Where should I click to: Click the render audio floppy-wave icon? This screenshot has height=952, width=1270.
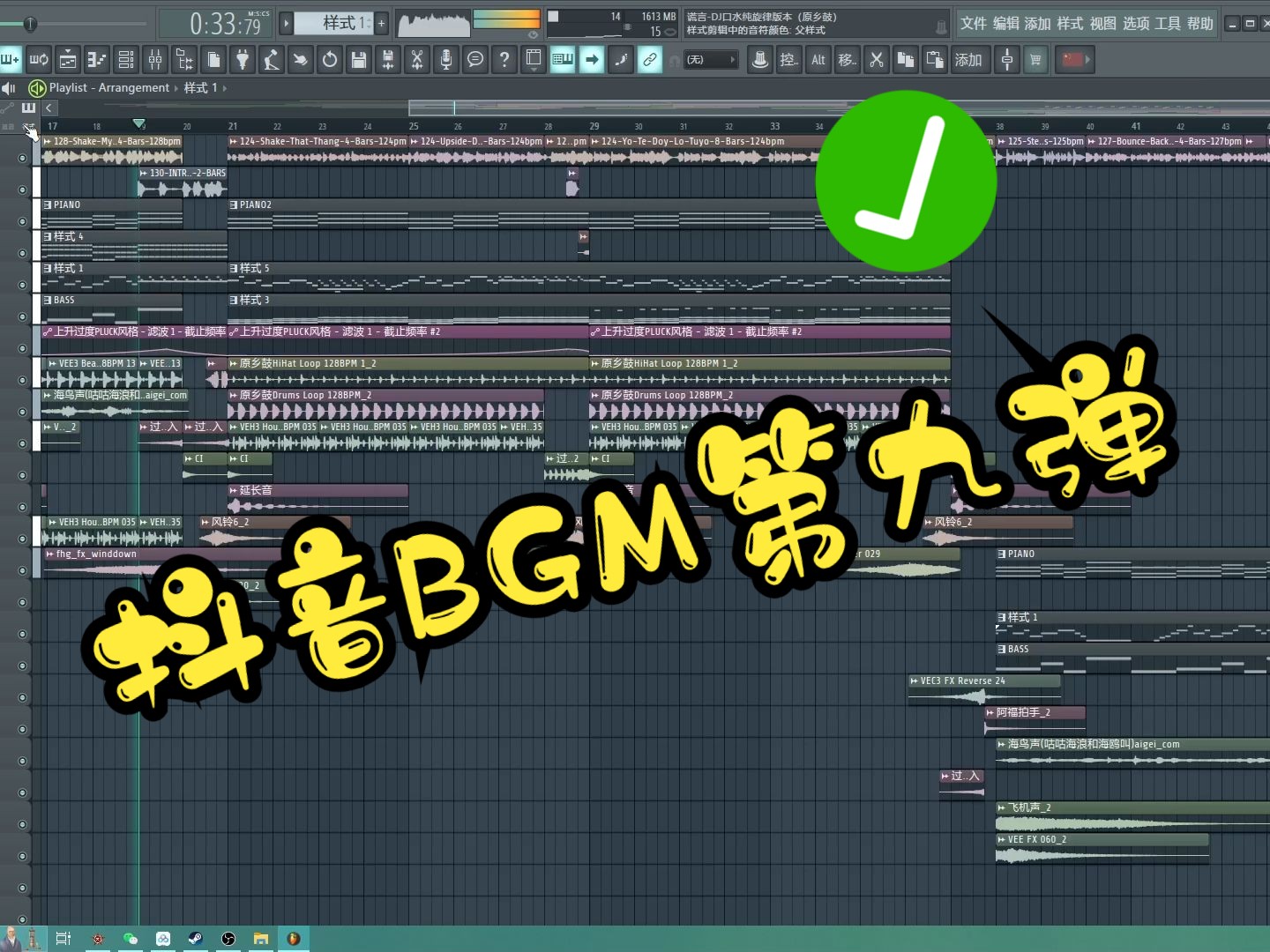388,59
